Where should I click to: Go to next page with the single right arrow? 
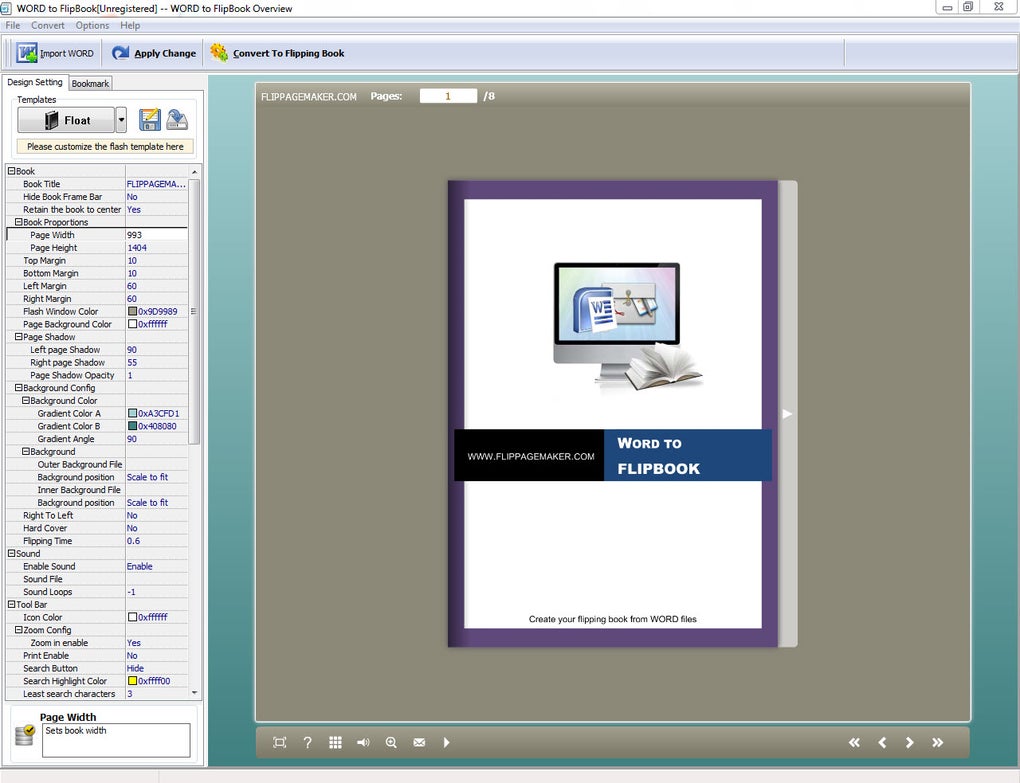pyautogui.click(x=909, y=742)
